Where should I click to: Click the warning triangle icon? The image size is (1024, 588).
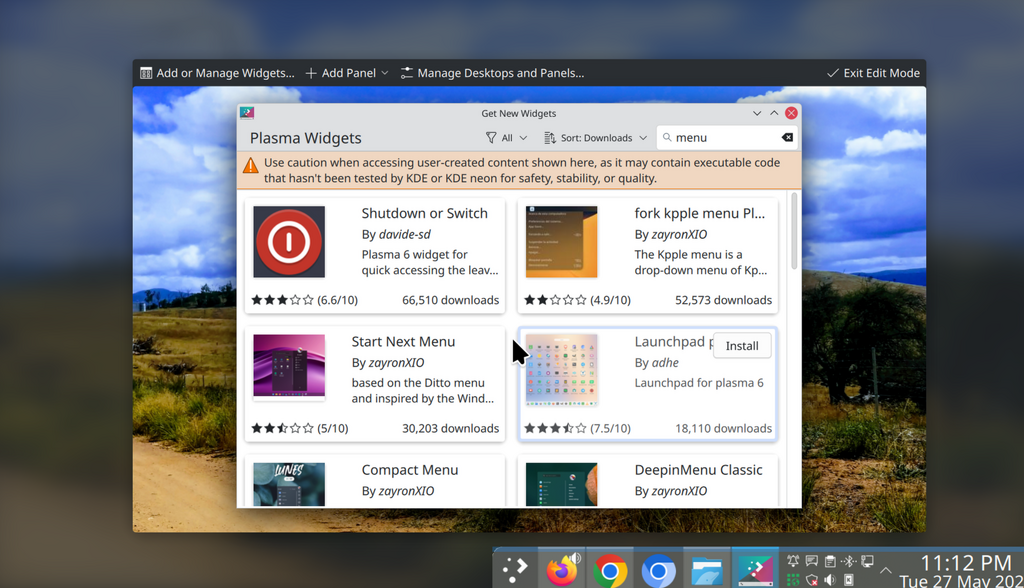point(251,165)
